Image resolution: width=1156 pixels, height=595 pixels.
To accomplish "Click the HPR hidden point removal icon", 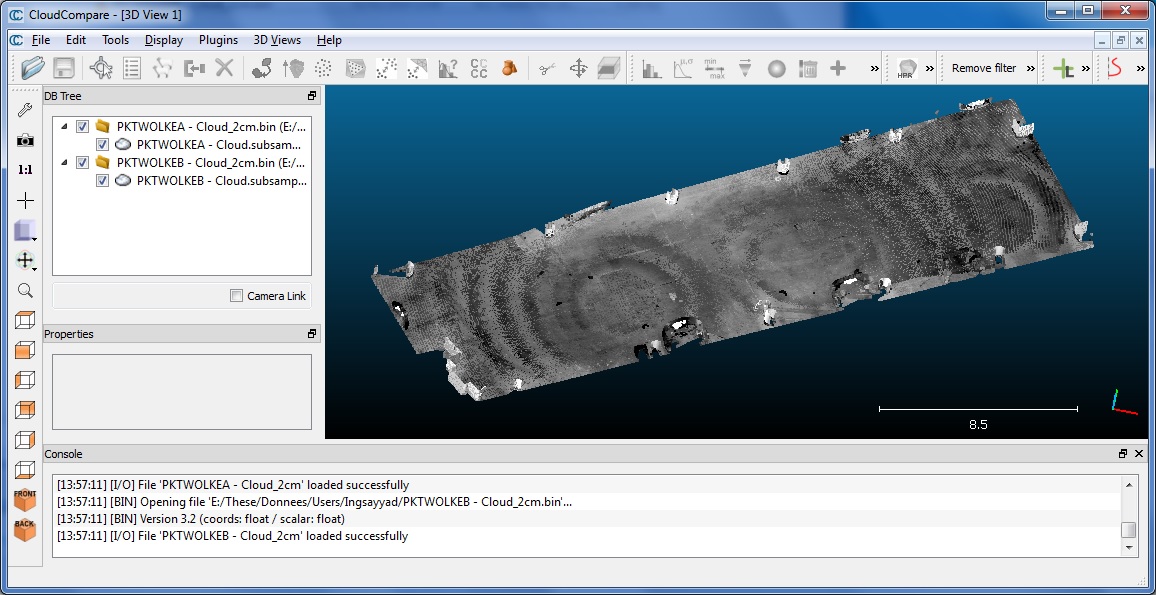I will pos(907,68).
